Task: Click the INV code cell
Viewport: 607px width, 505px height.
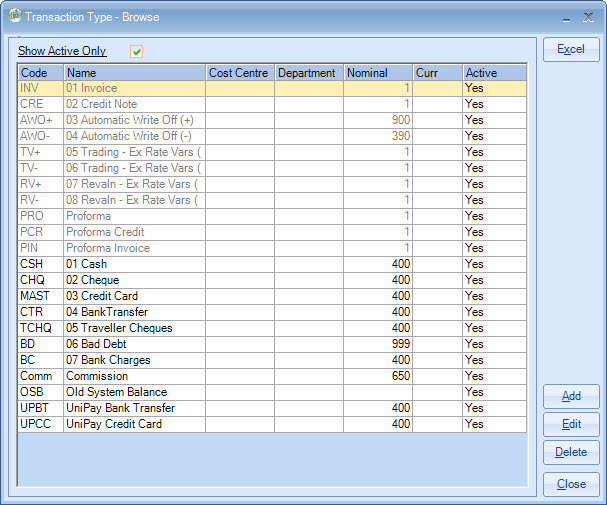Action: pyautogui.click(x=41, y=88)
